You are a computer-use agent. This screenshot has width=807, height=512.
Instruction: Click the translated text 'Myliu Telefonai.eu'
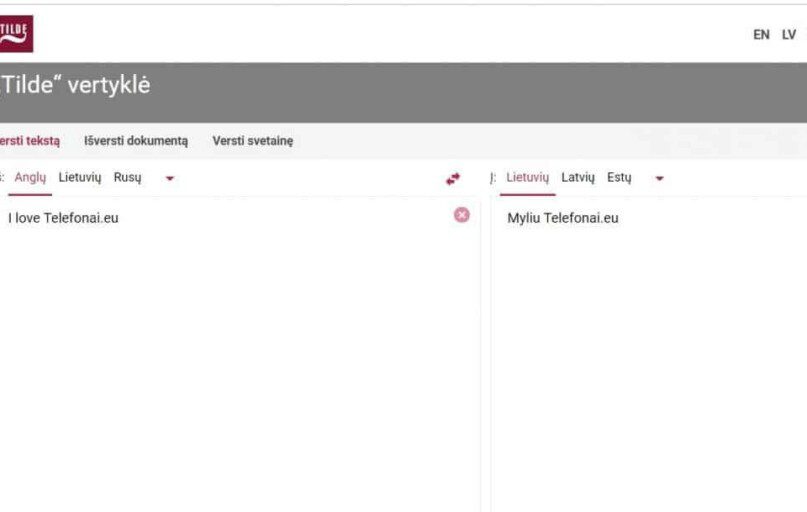click(562, 218)
